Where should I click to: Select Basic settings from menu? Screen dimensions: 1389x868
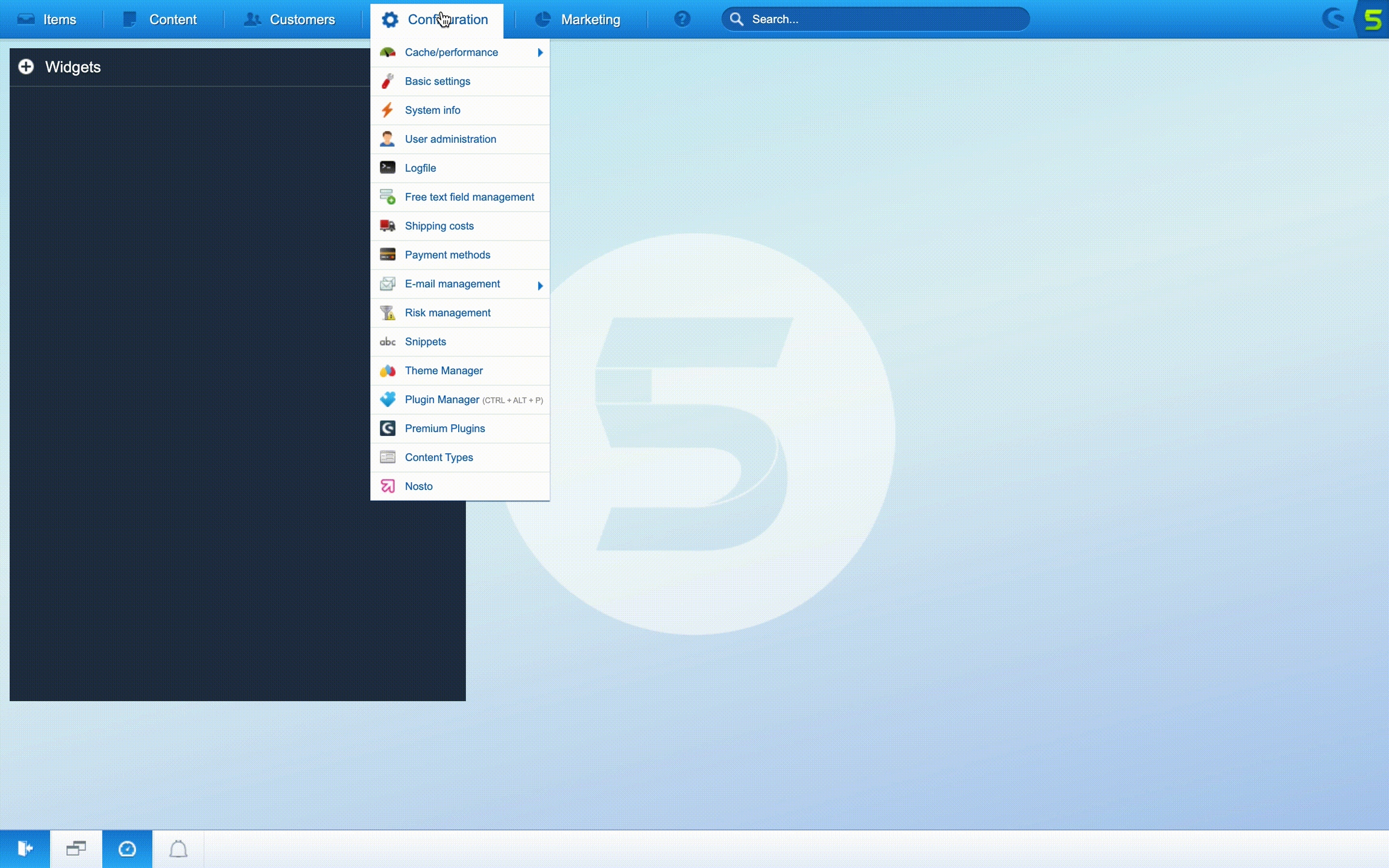tap(438, 81)
